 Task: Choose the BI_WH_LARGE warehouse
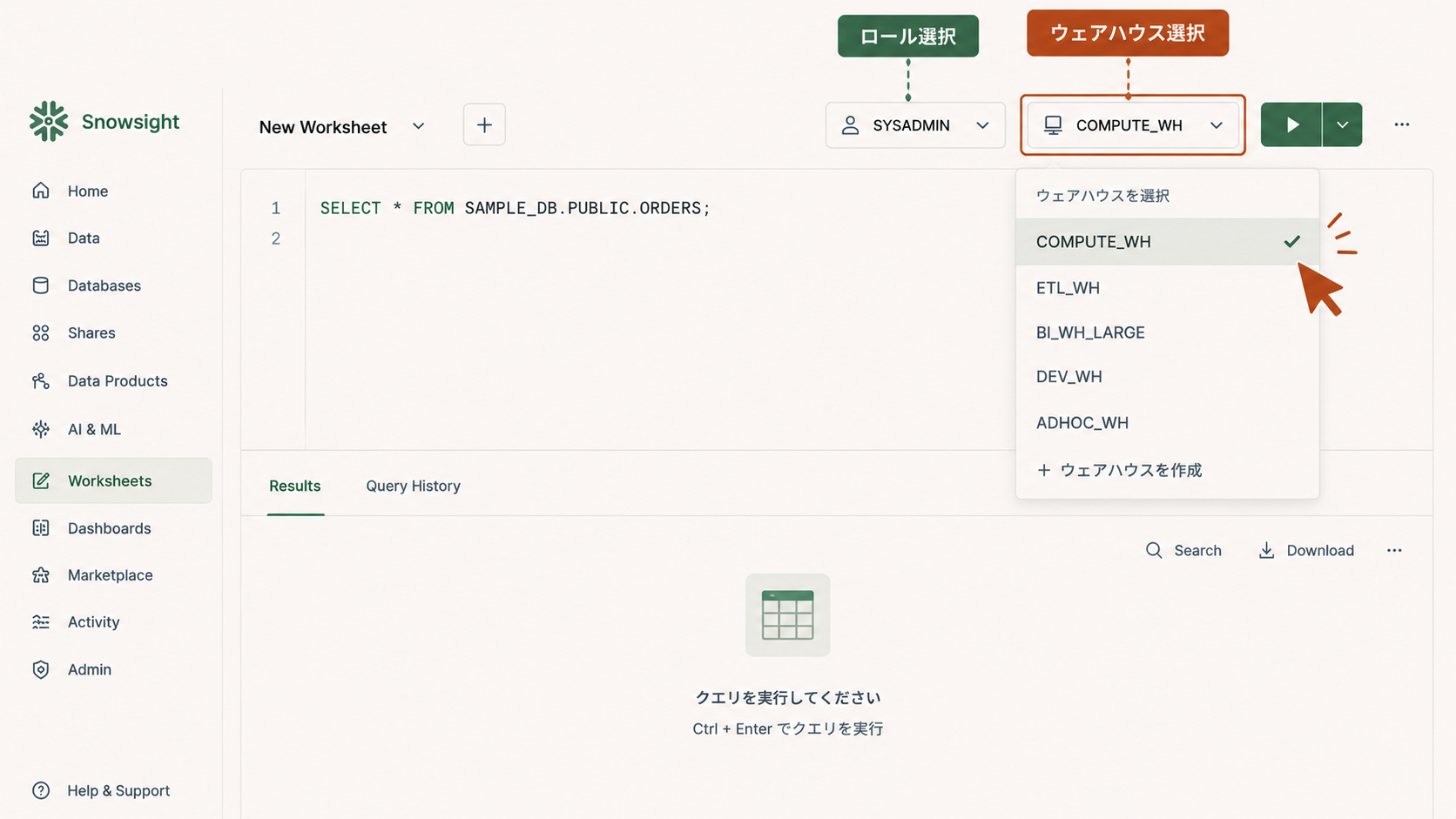coord(1167,332)
